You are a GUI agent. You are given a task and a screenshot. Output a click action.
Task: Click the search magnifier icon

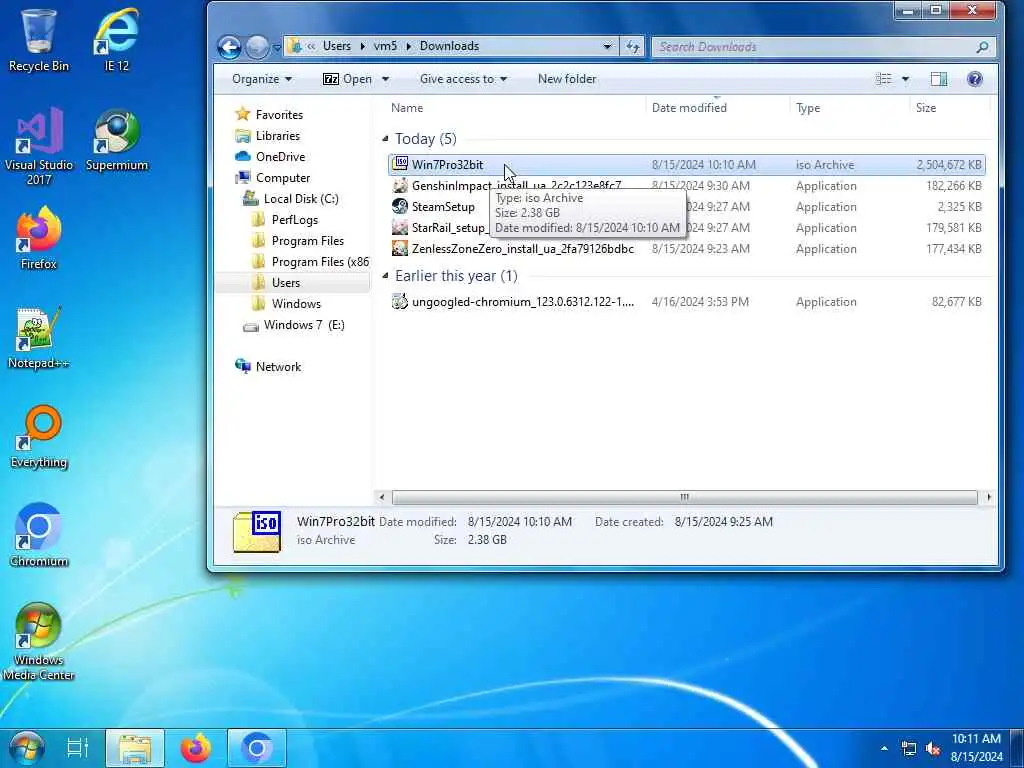point(982,47)
